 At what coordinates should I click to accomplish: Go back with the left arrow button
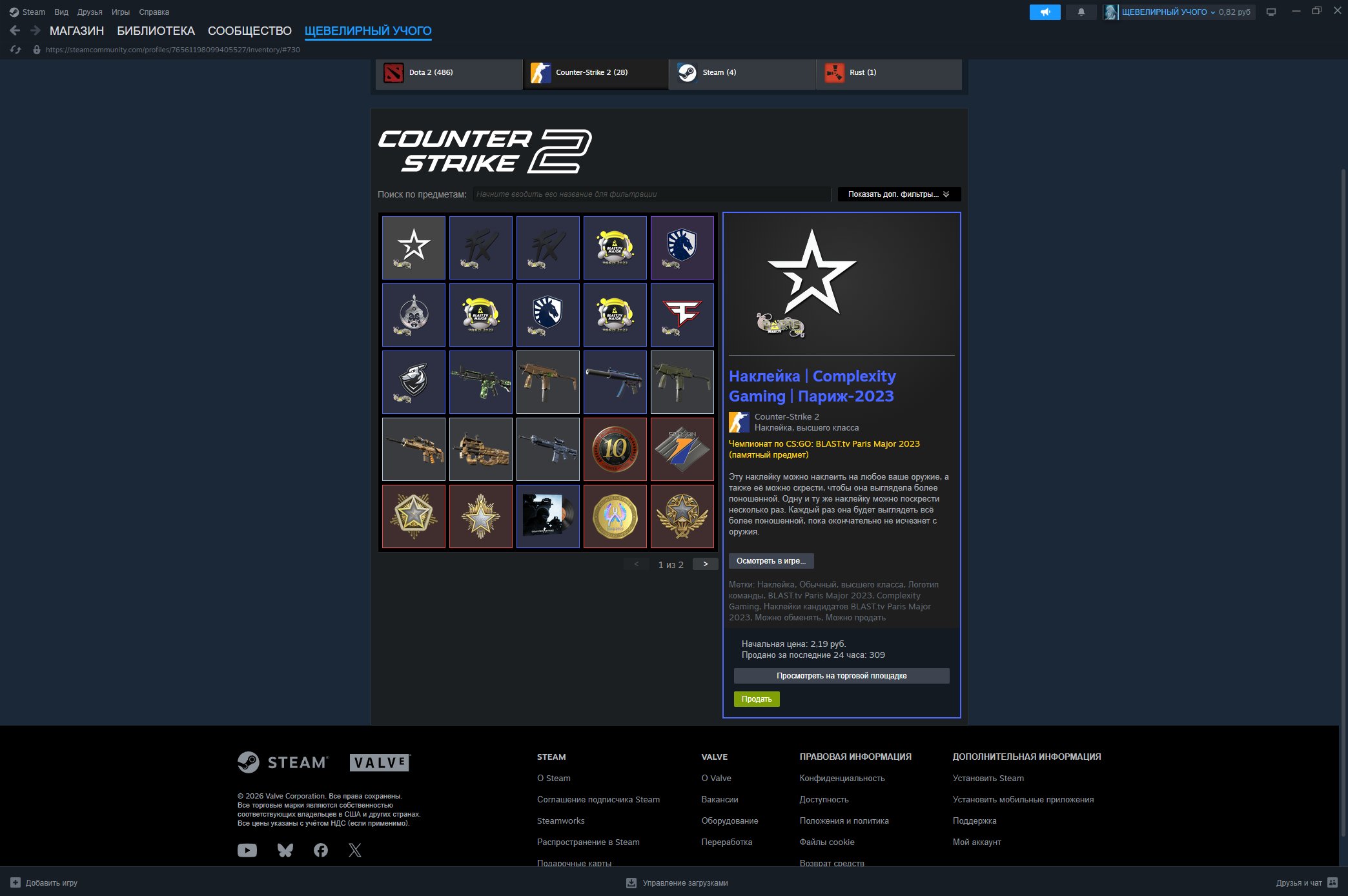click(x=15, y=30)
